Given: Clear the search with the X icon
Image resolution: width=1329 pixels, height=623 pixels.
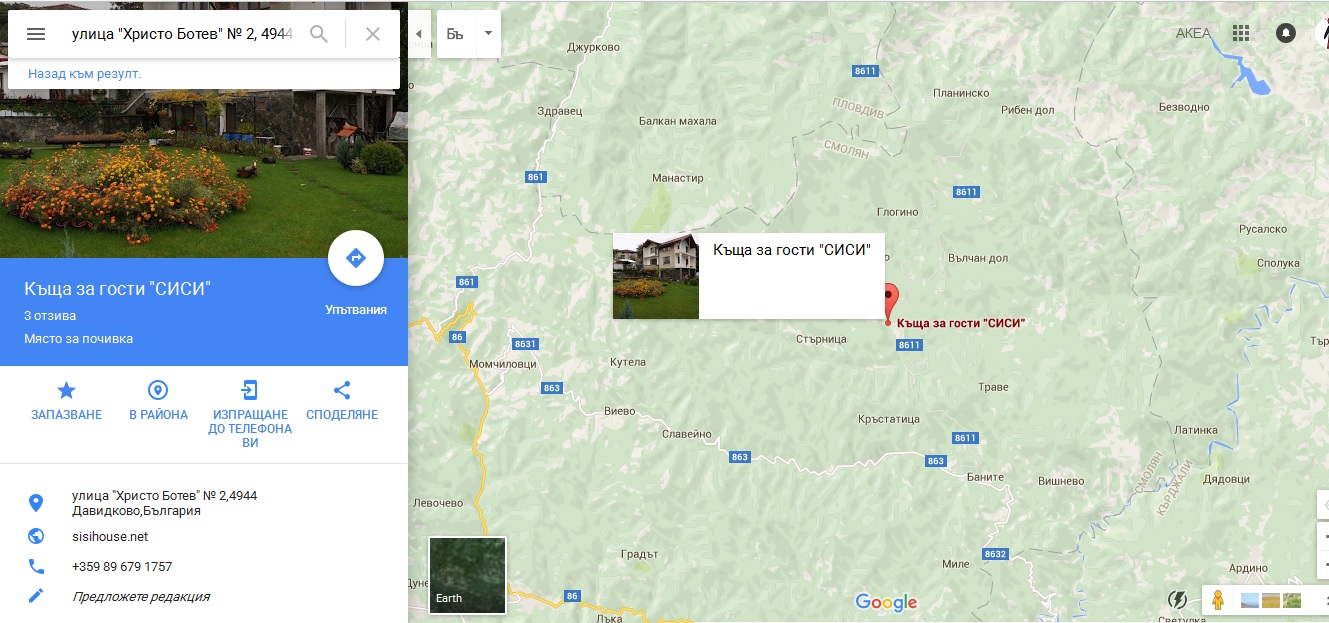Looking at the screenshot, I should [373, 34].
